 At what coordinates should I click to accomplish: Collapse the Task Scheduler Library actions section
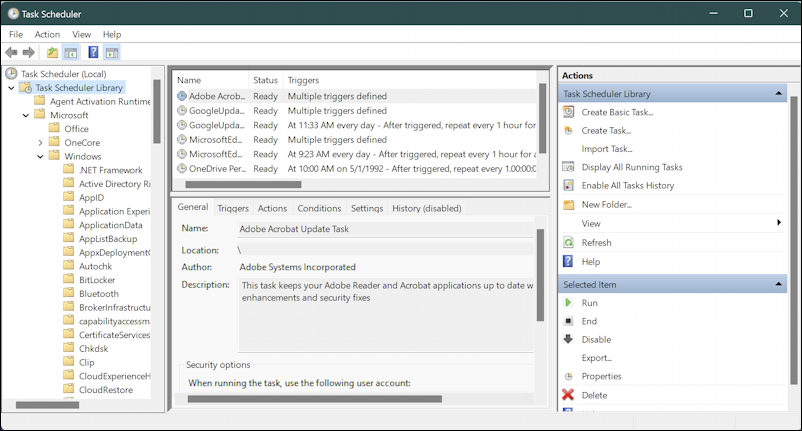[x=778, y=94]
